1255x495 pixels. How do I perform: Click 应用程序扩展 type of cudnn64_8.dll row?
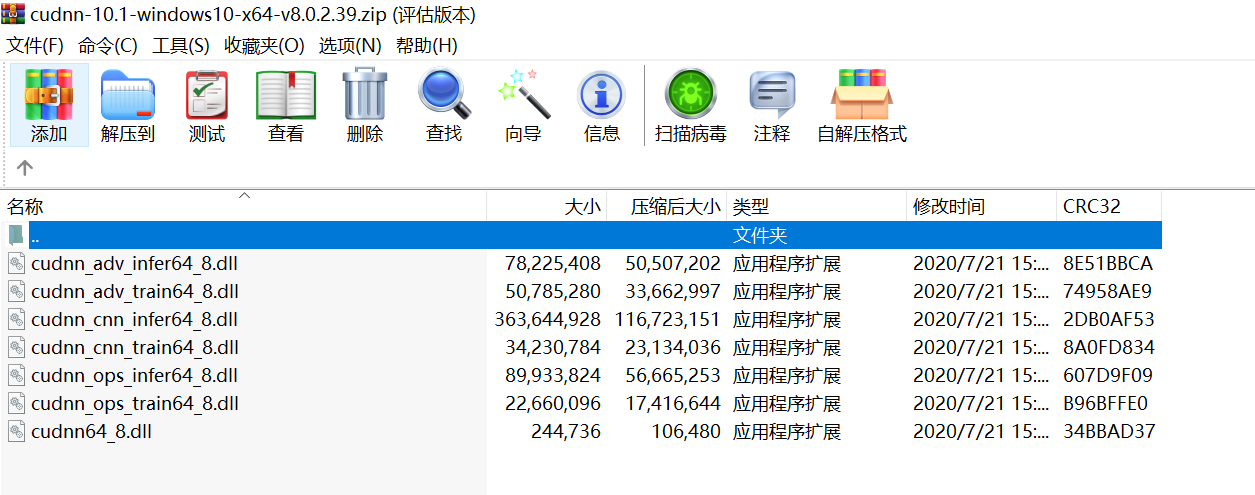click(787, 432)
